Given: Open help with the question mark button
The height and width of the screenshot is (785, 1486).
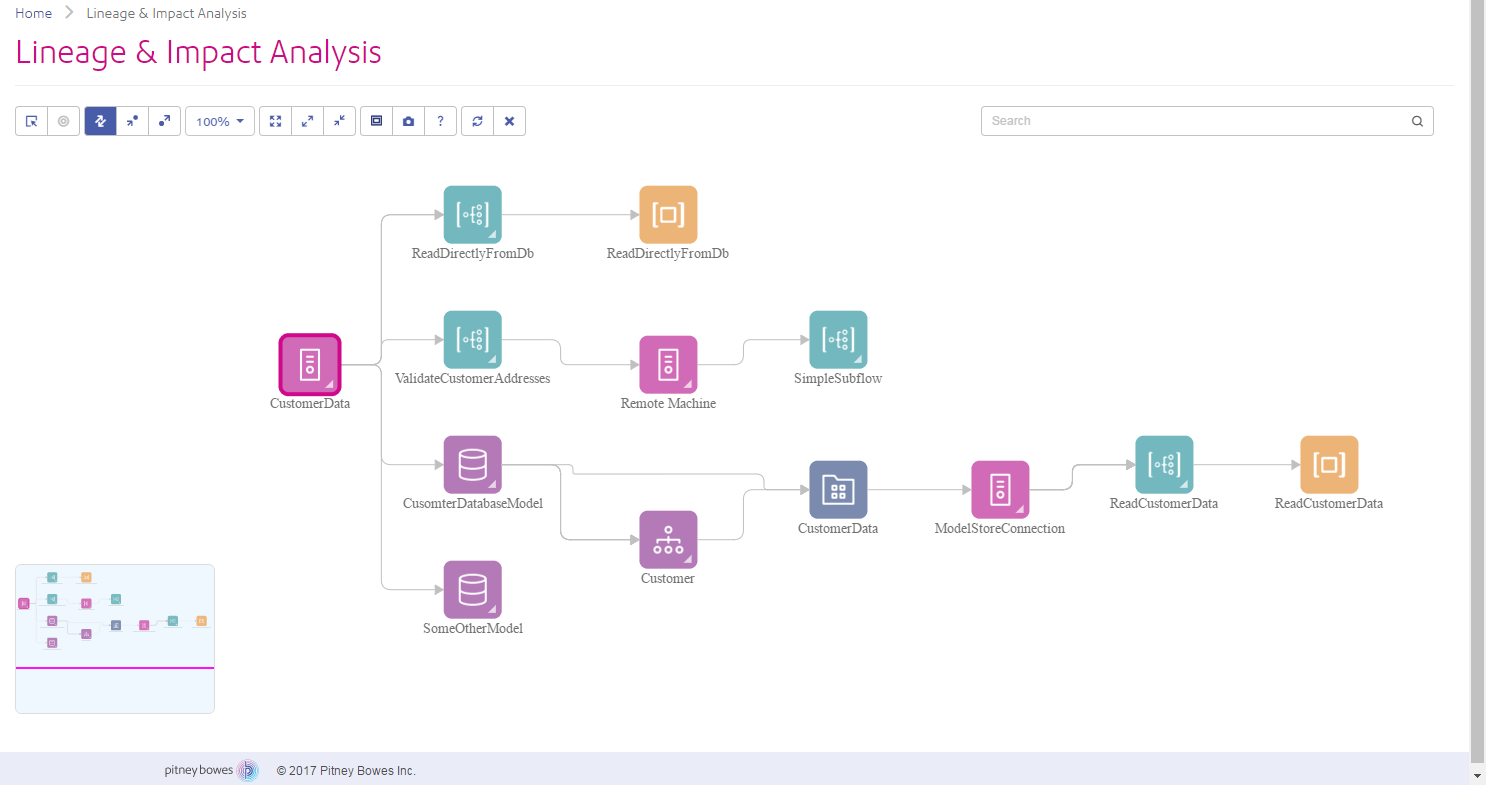Looking at the screenshot, I should [440, 121].
